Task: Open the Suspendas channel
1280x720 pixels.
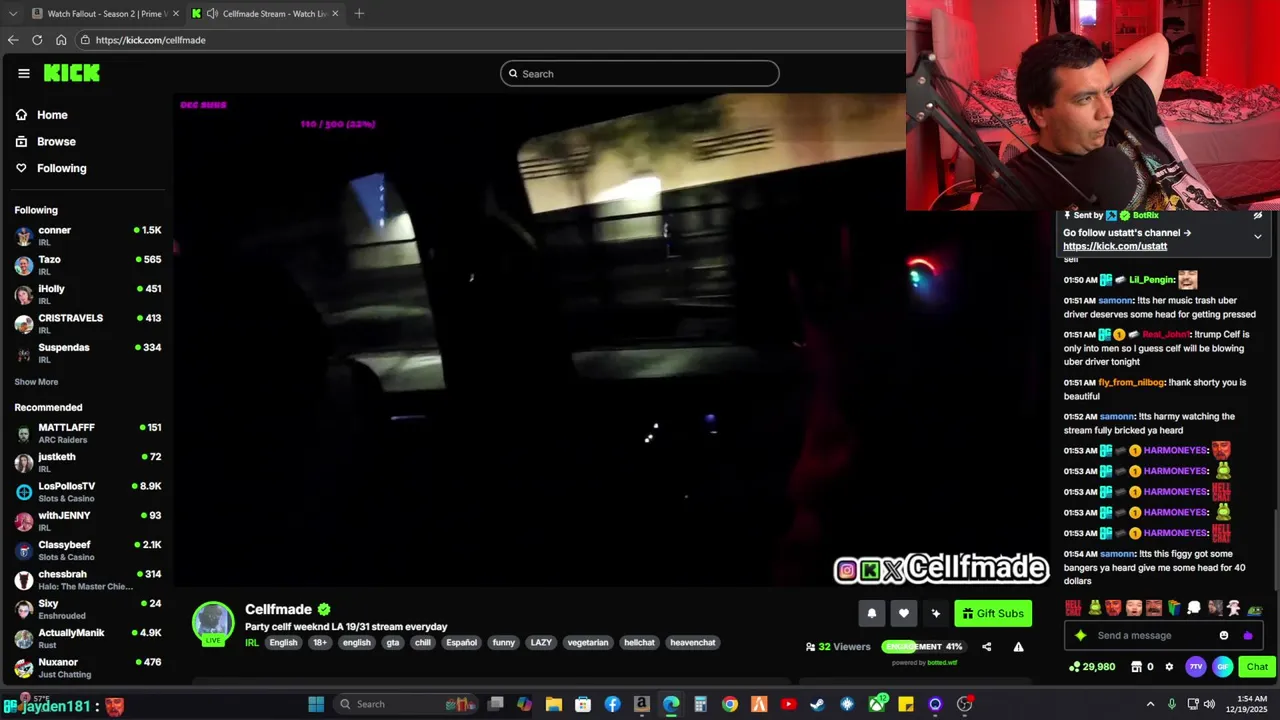Action: point(88,353)
